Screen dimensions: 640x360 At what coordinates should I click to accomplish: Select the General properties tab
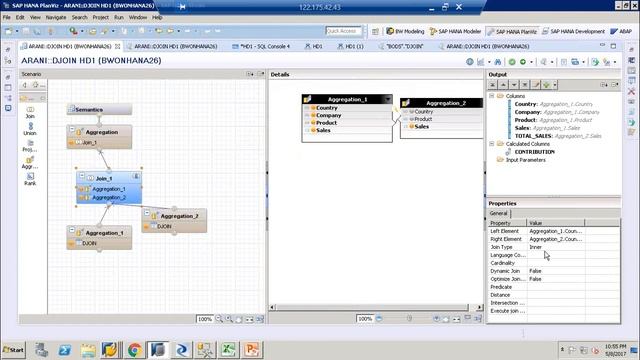click(498, 213)
